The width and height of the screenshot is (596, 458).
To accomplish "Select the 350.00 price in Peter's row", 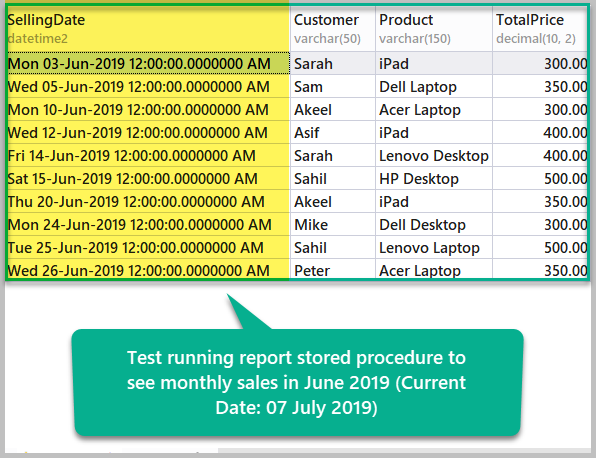I will click(540, 269).
